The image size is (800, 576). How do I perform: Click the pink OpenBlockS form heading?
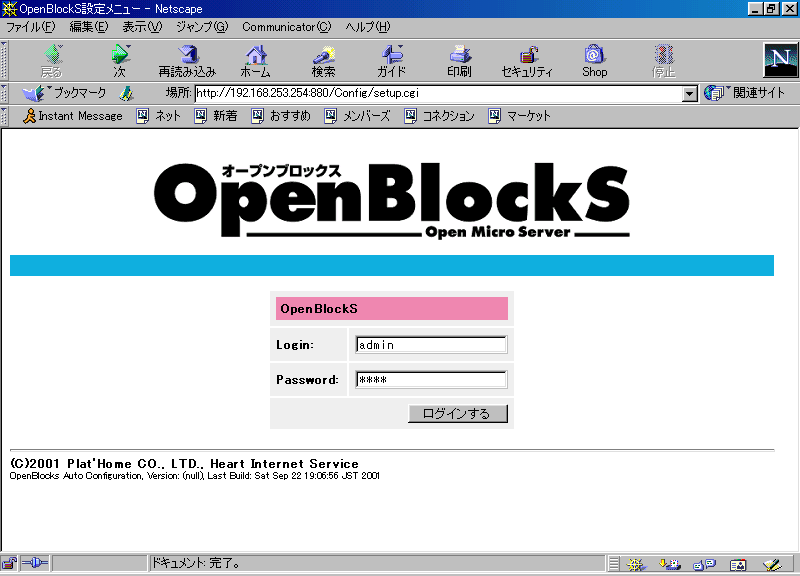(x=392, y=309)
